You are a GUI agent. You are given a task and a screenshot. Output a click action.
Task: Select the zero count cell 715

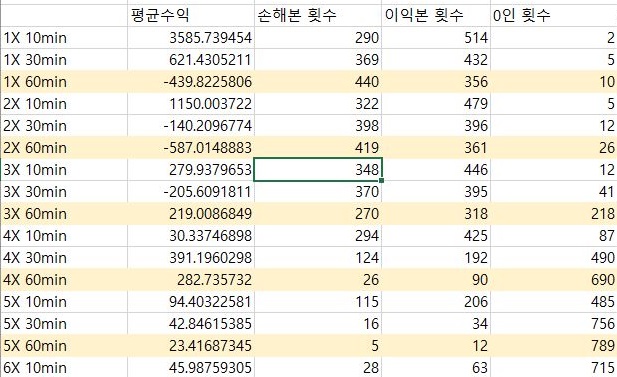[x=554, y=368]
